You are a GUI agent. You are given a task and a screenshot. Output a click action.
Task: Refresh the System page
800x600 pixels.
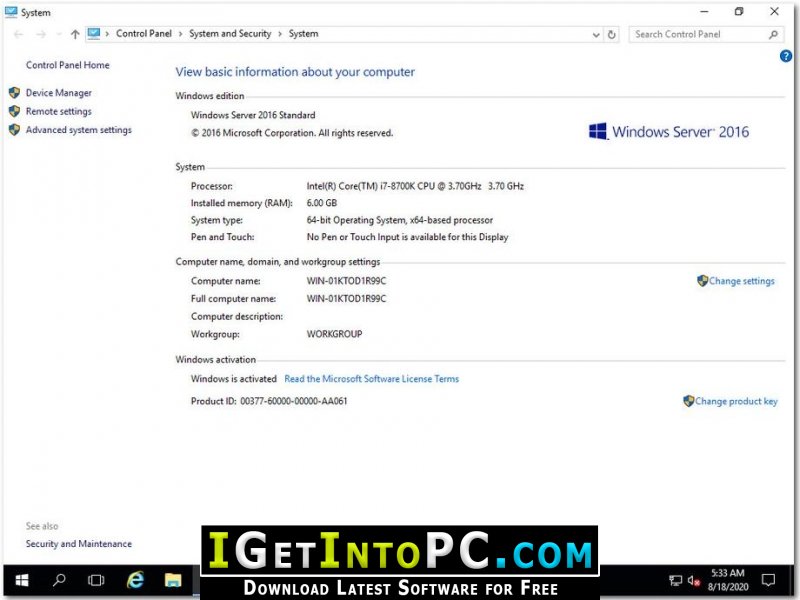pyautogui.click(x=611, y=35)
